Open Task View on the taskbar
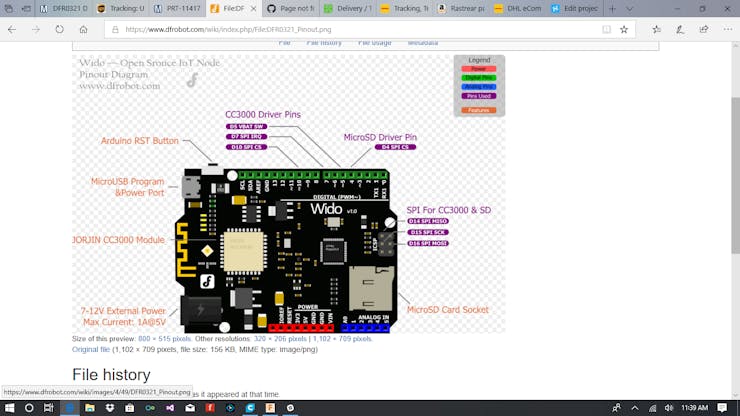This screenshot has height=416, width=740. 49,408
